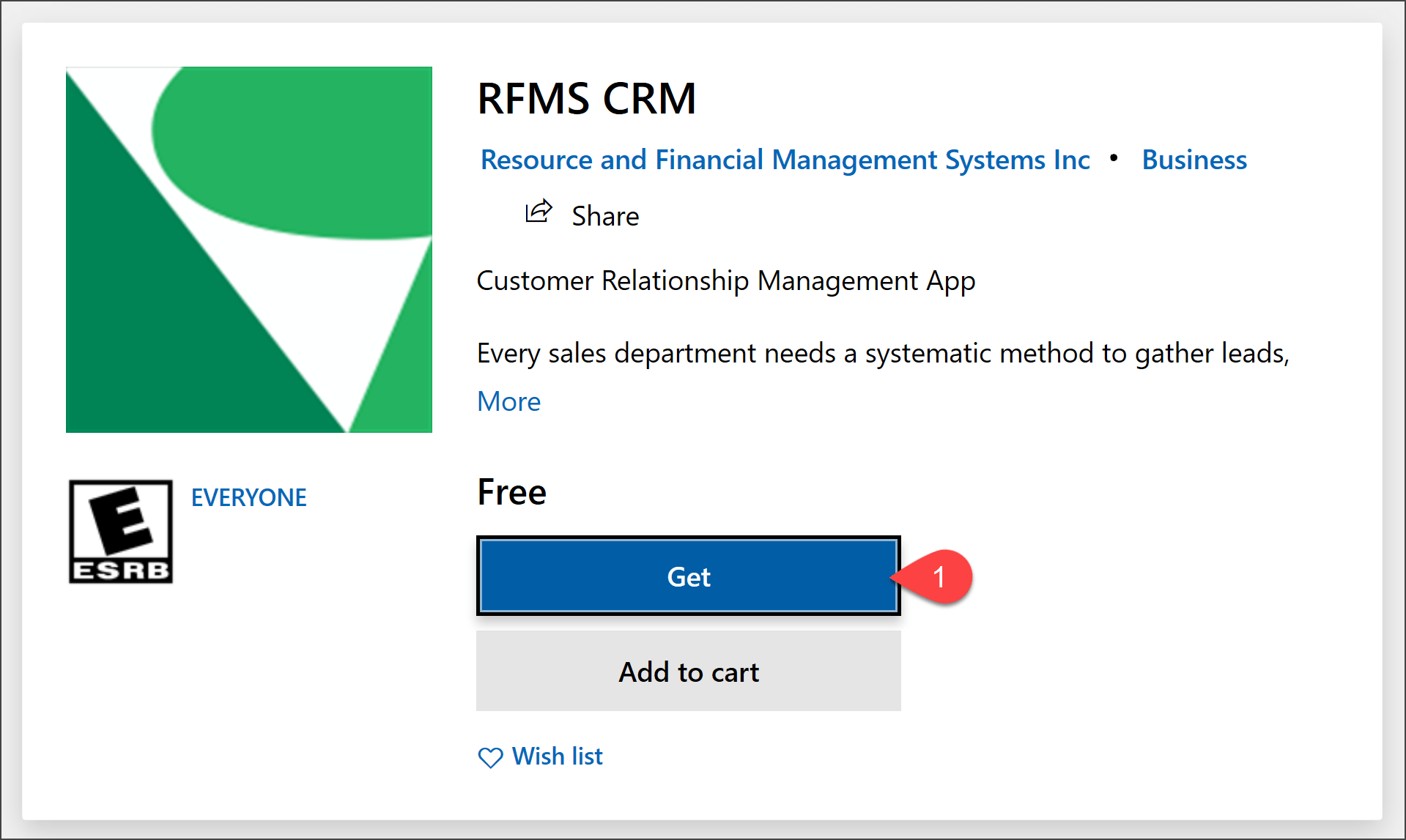Click the Get button to install RFMS CRM

point(687,576)
